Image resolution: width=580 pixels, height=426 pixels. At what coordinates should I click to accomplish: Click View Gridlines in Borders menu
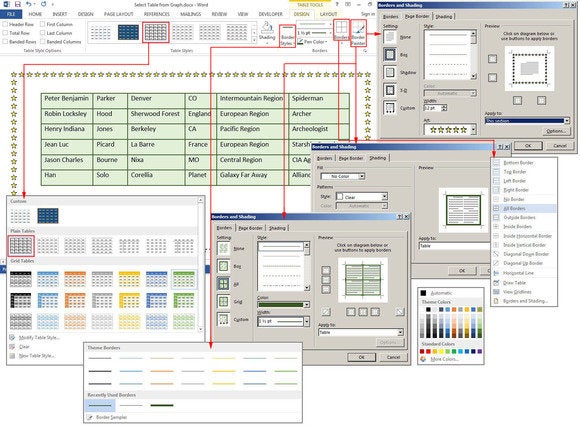(x=517, y=292)
